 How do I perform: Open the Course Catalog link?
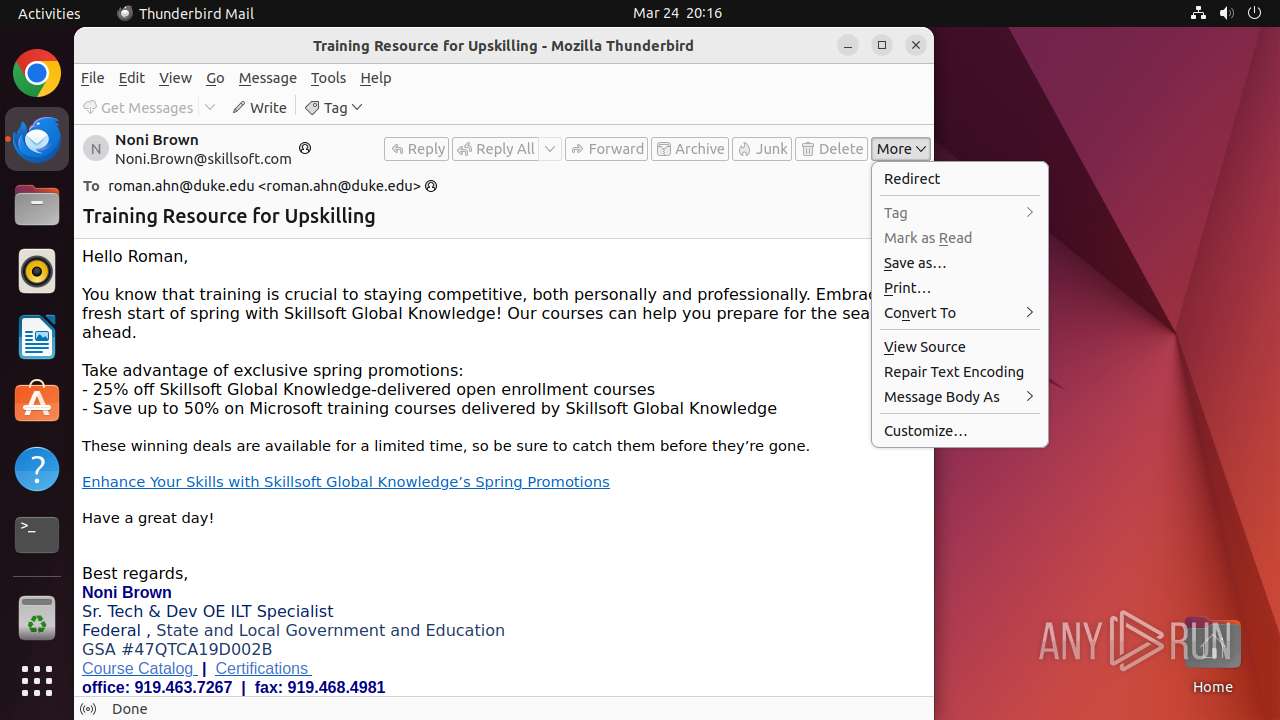tap(139, 668)
